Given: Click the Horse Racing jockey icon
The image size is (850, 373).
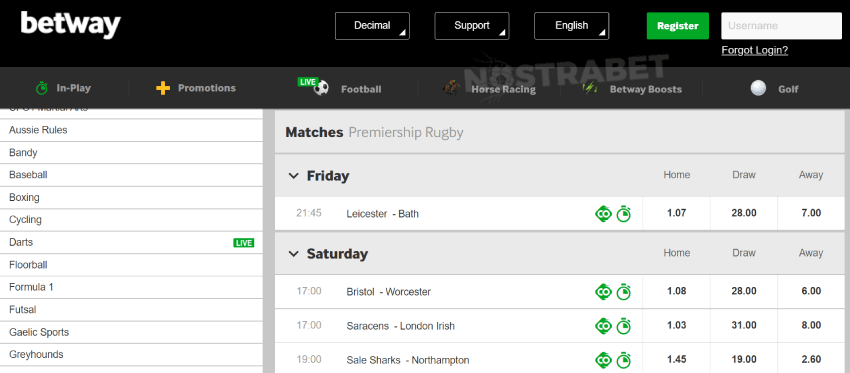Looking at the screenshot, I should [451, 88].
